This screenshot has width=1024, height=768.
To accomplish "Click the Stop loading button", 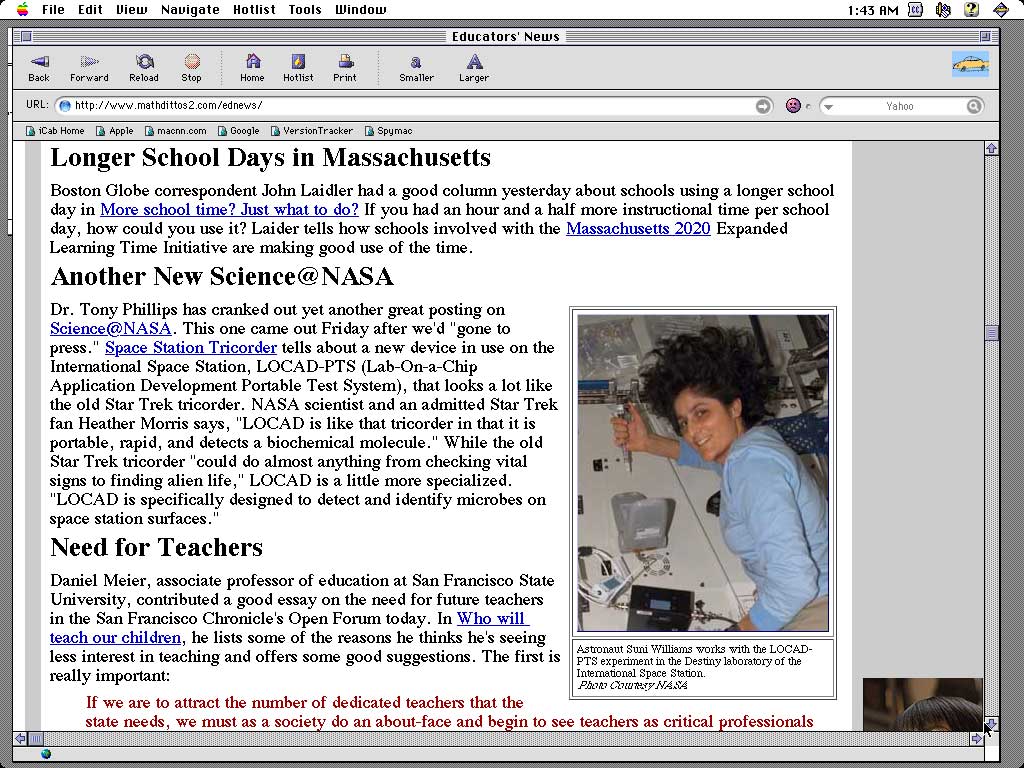I will (x=191, y=68).
